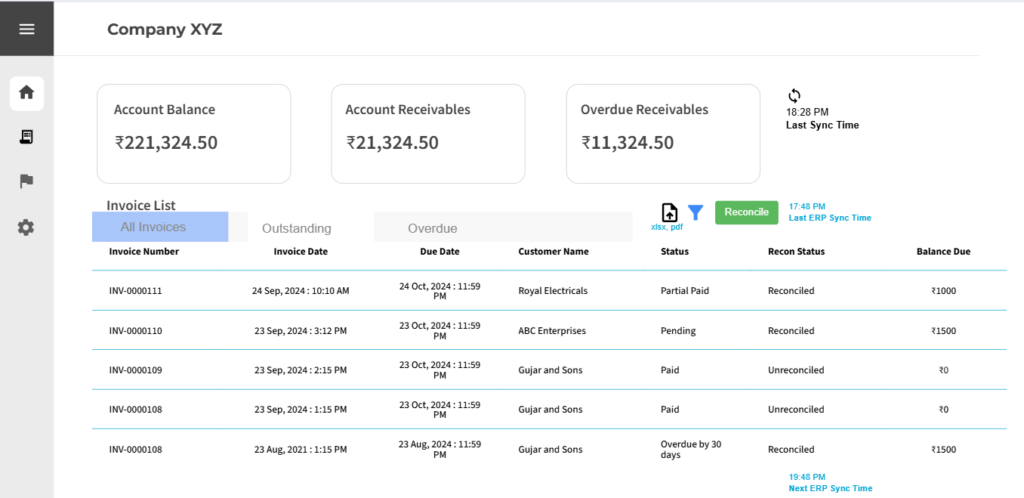Image resolution: width=1024 pixels, height=498 pixels.
Task: Sort by the Due Date column header
Action: [440, 252]
